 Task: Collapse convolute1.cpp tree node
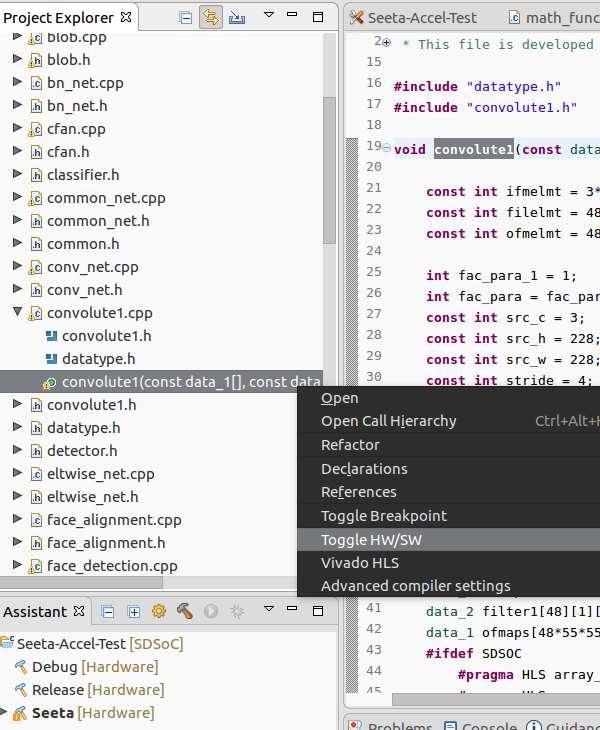17,311
